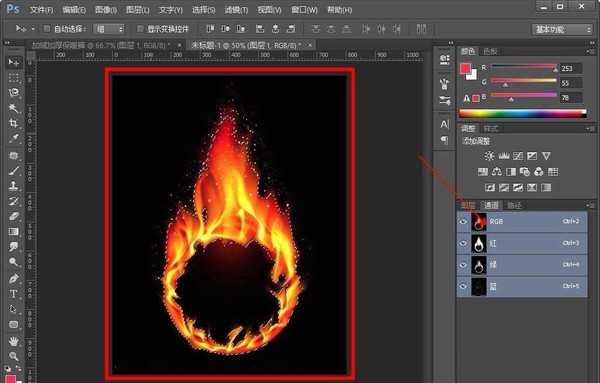Toggle the 自动选择 checkbox
The width and height of the screenshot is (600, 383).
47,29
